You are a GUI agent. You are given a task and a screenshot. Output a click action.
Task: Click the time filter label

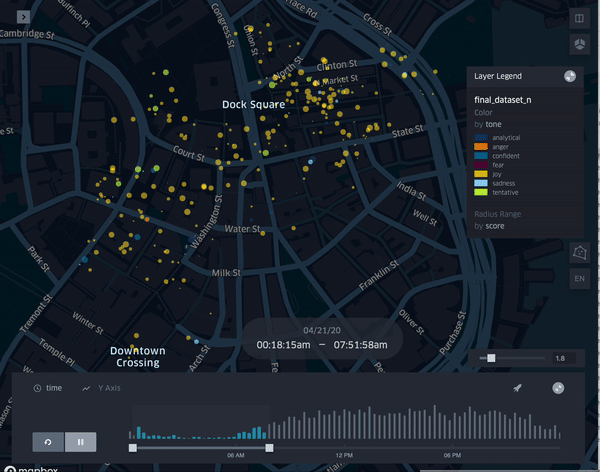(54, 388)
